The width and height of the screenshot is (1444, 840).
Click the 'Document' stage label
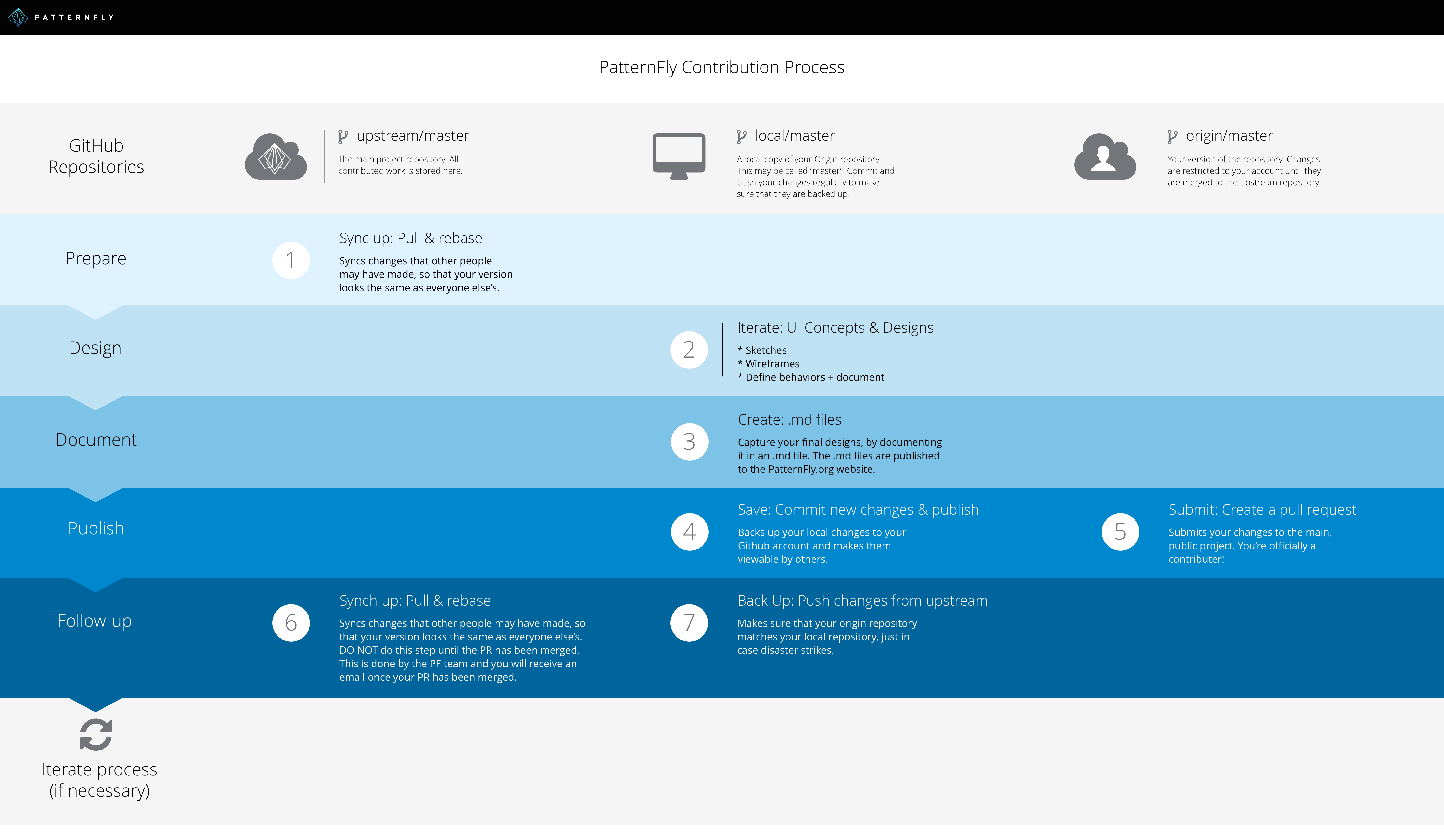point(96,439)
